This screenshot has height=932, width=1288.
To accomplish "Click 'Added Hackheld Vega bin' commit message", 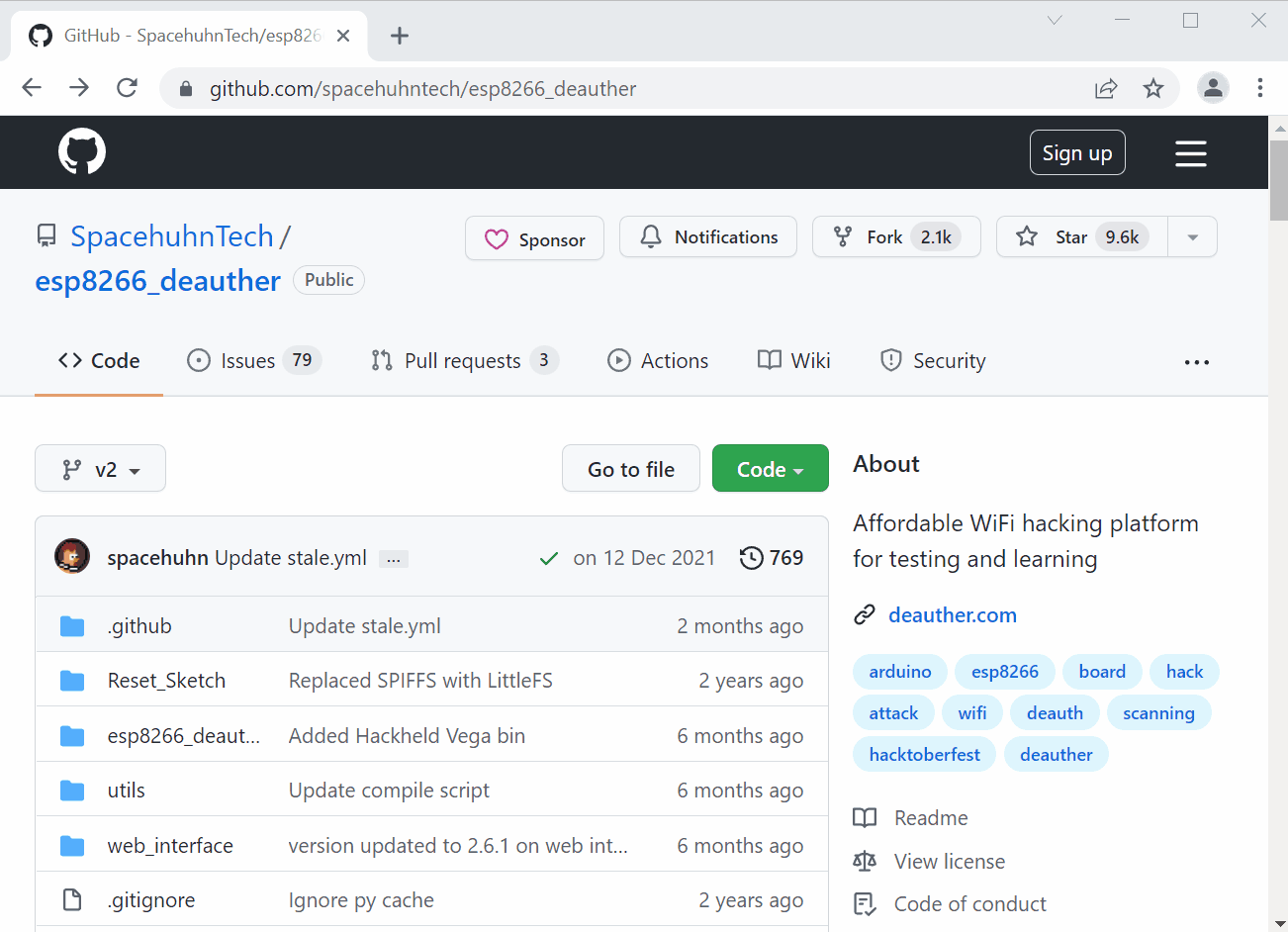I will [407, 736].
